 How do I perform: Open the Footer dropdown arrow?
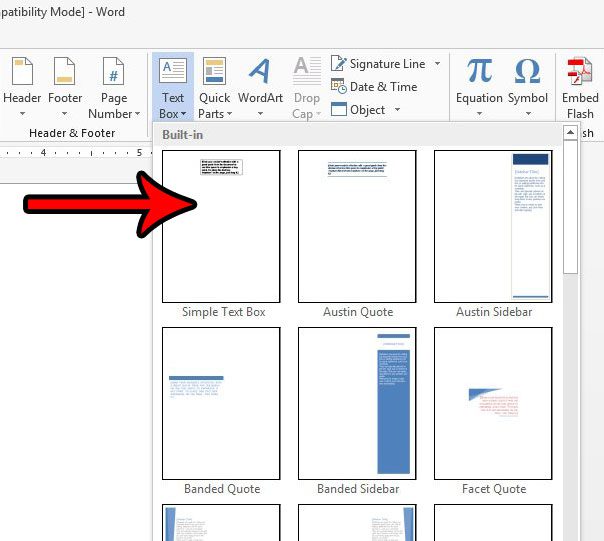[x=64, y=114]
